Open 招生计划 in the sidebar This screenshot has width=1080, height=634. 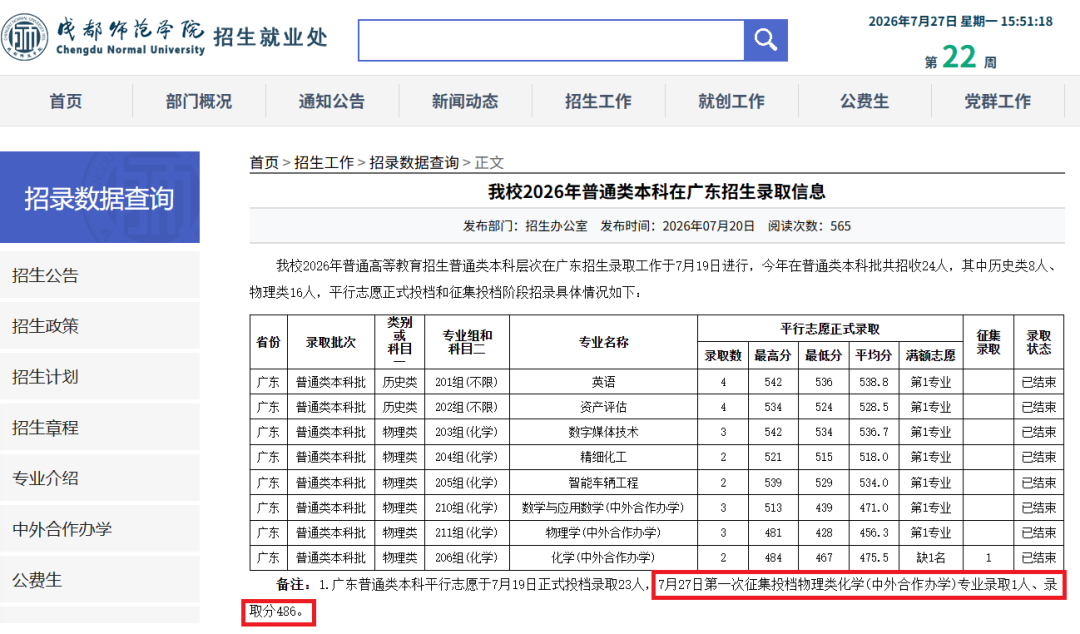pyautogui.click(x=100, y=377)
